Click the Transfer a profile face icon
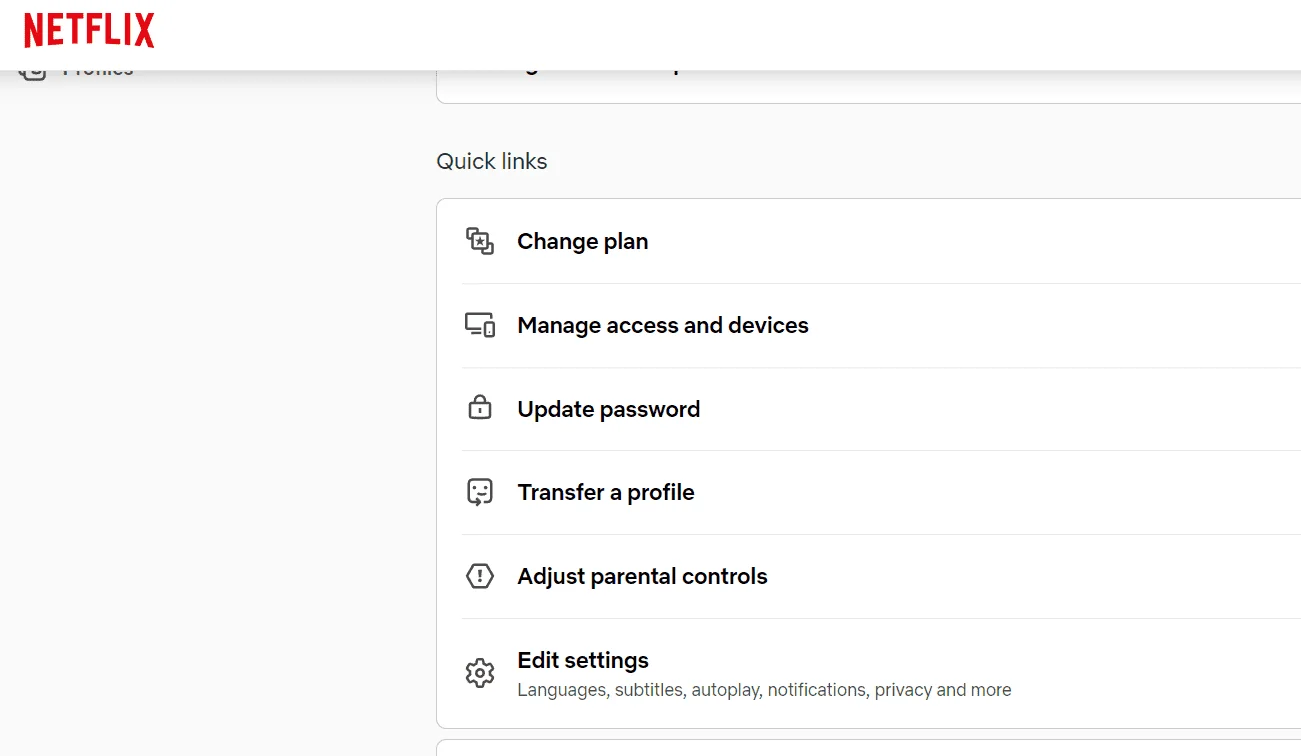Viewport: 1301px width, 756px height. pyautogui.click(x=480, y=492)
